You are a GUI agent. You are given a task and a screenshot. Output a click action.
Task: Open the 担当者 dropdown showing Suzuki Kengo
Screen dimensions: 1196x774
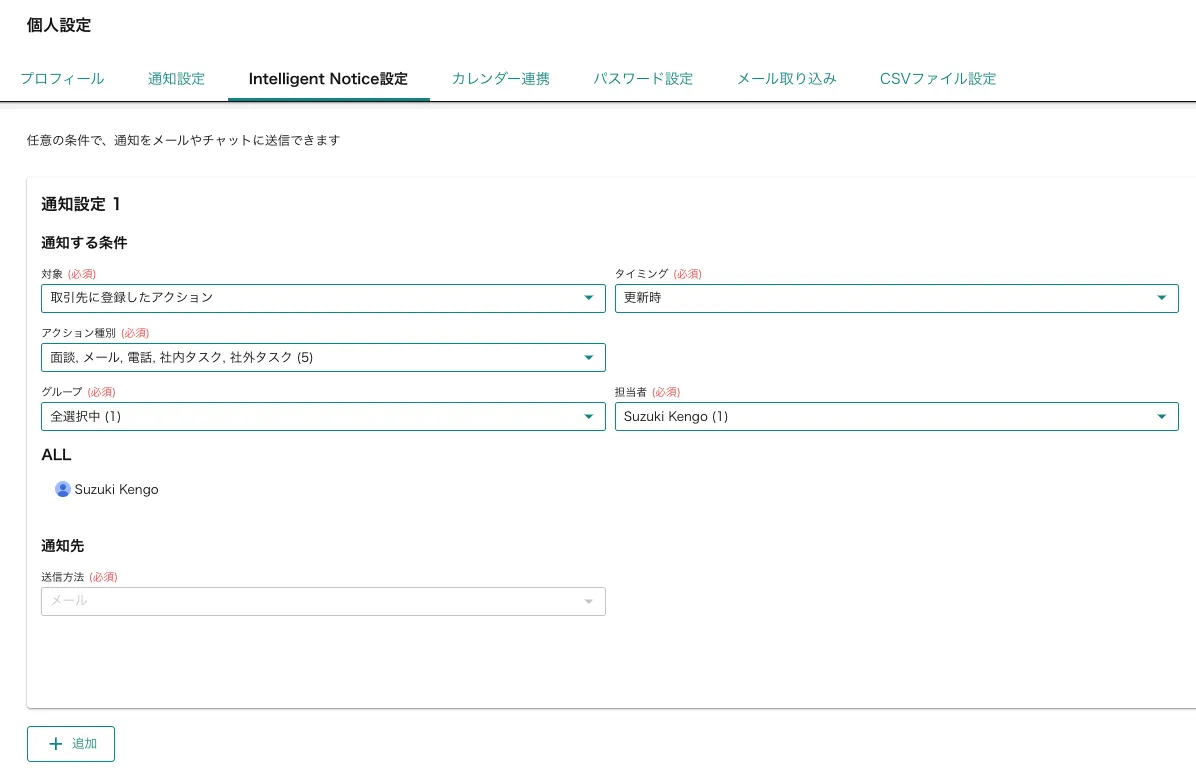click(x=880, y=416)
